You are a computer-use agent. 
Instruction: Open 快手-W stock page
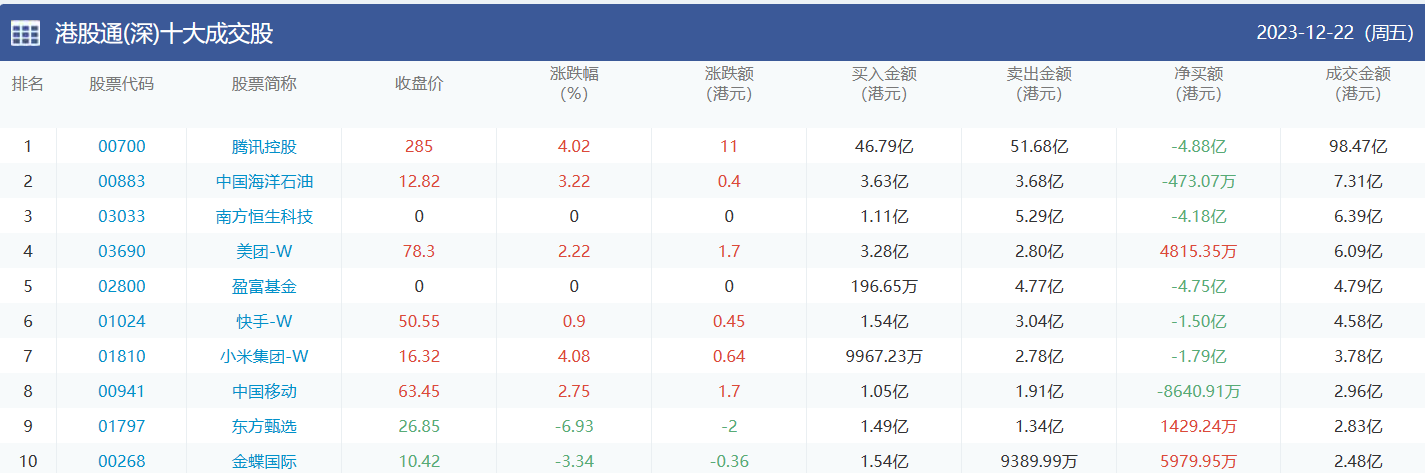264,321
